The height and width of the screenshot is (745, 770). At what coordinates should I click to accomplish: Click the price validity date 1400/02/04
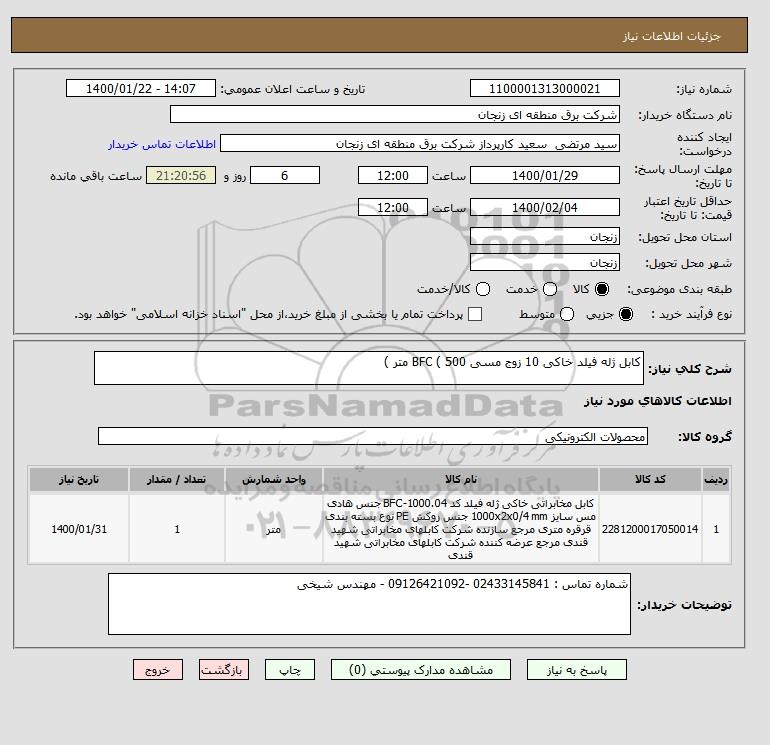pyautogui.click(x=545, y=207)
